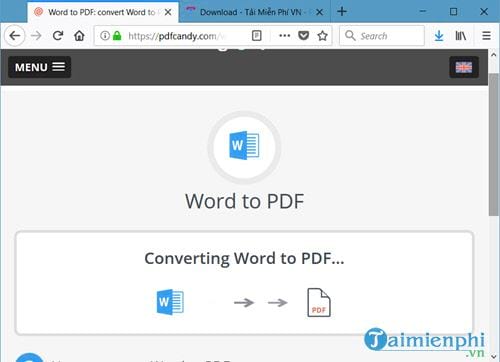
Task: Minimize the Firefox window
Action: (423, 12)
